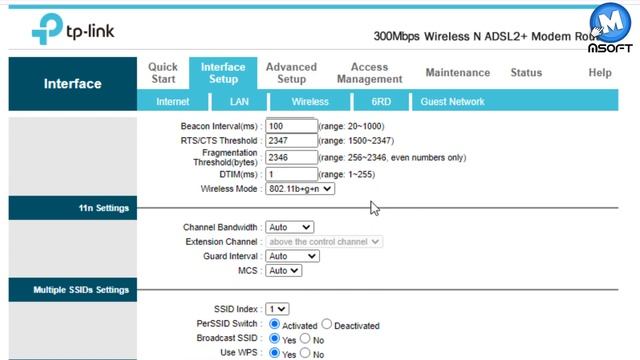Click the 'Use WPS' label
This screenshot has height=360, width=640.
239,352
